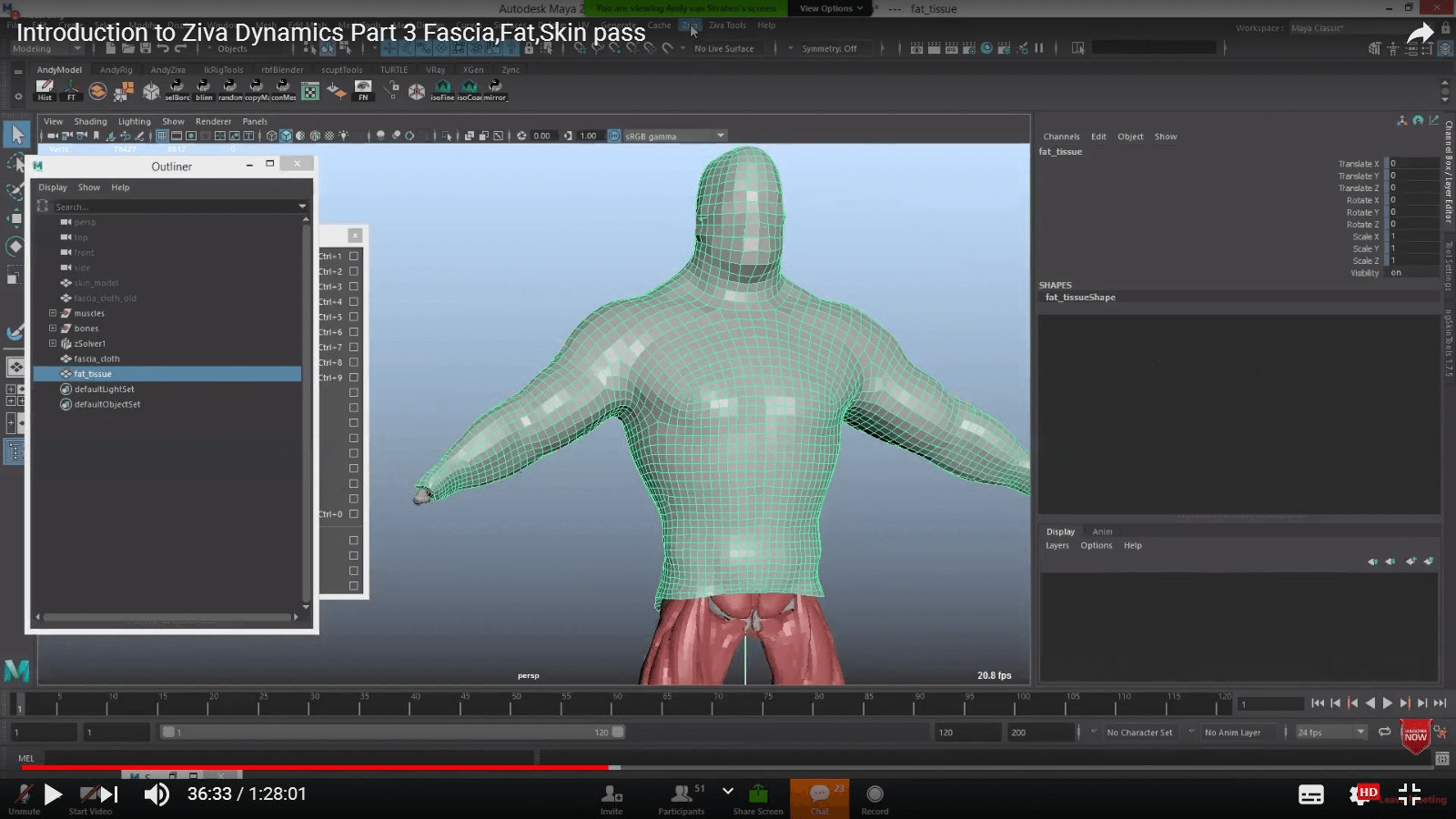Viewport: 1456px width, 819px height.
Task: Check the Ctrl+1 checkbox
Action: pos(354,257)
